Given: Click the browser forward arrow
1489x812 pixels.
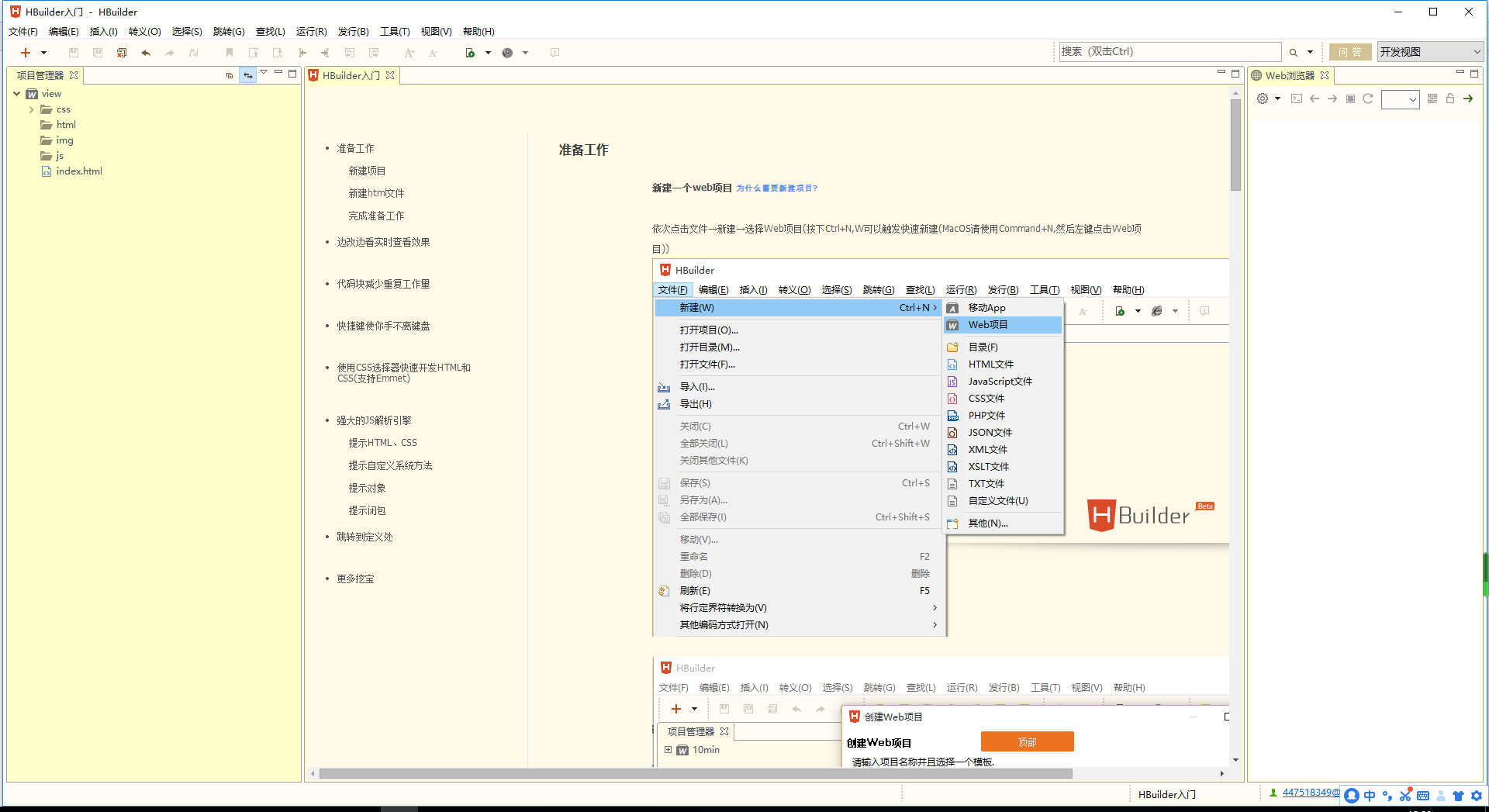Looking at the screenshot, I should click(x=1332, y=98).
